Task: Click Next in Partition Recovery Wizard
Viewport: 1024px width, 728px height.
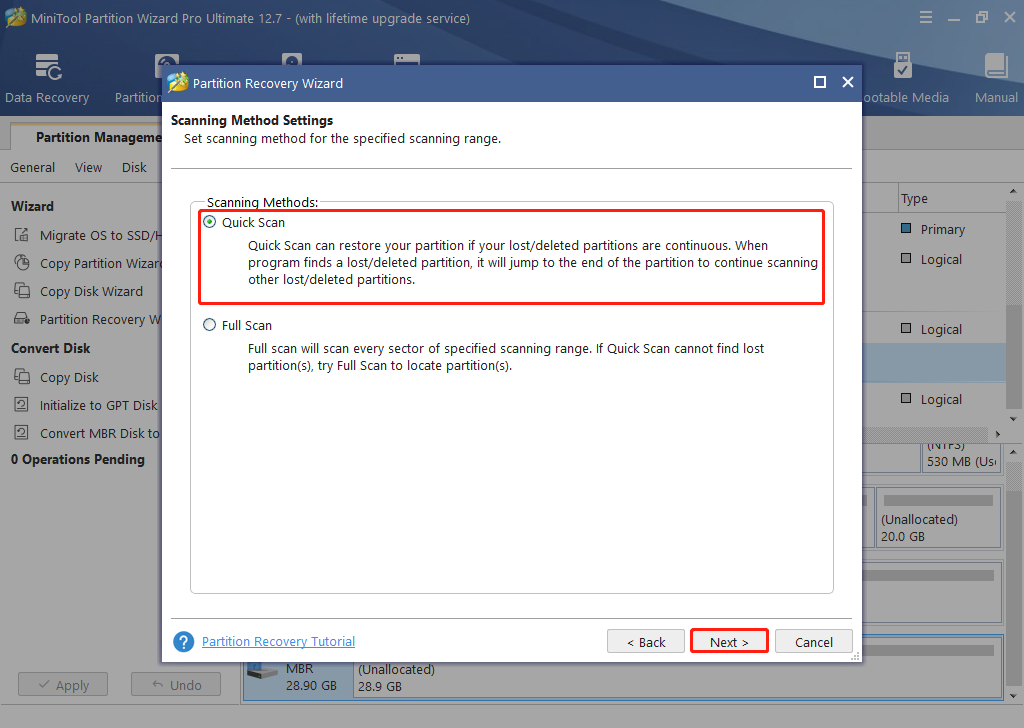Action: click(729, 642)
